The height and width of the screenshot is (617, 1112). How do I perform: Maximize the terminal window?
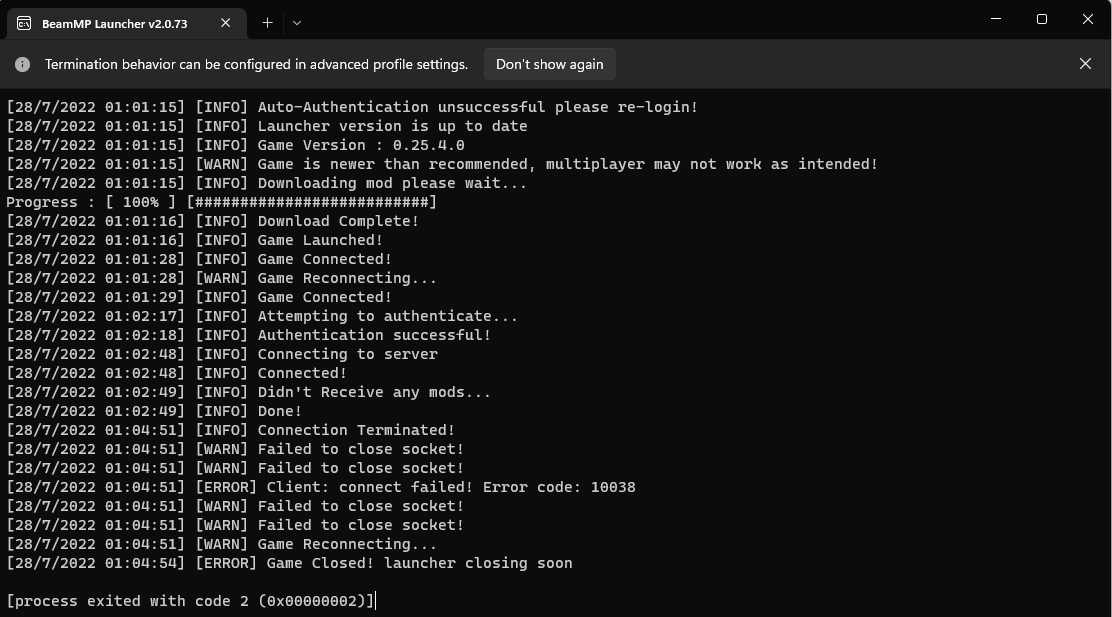(1042, 19)
